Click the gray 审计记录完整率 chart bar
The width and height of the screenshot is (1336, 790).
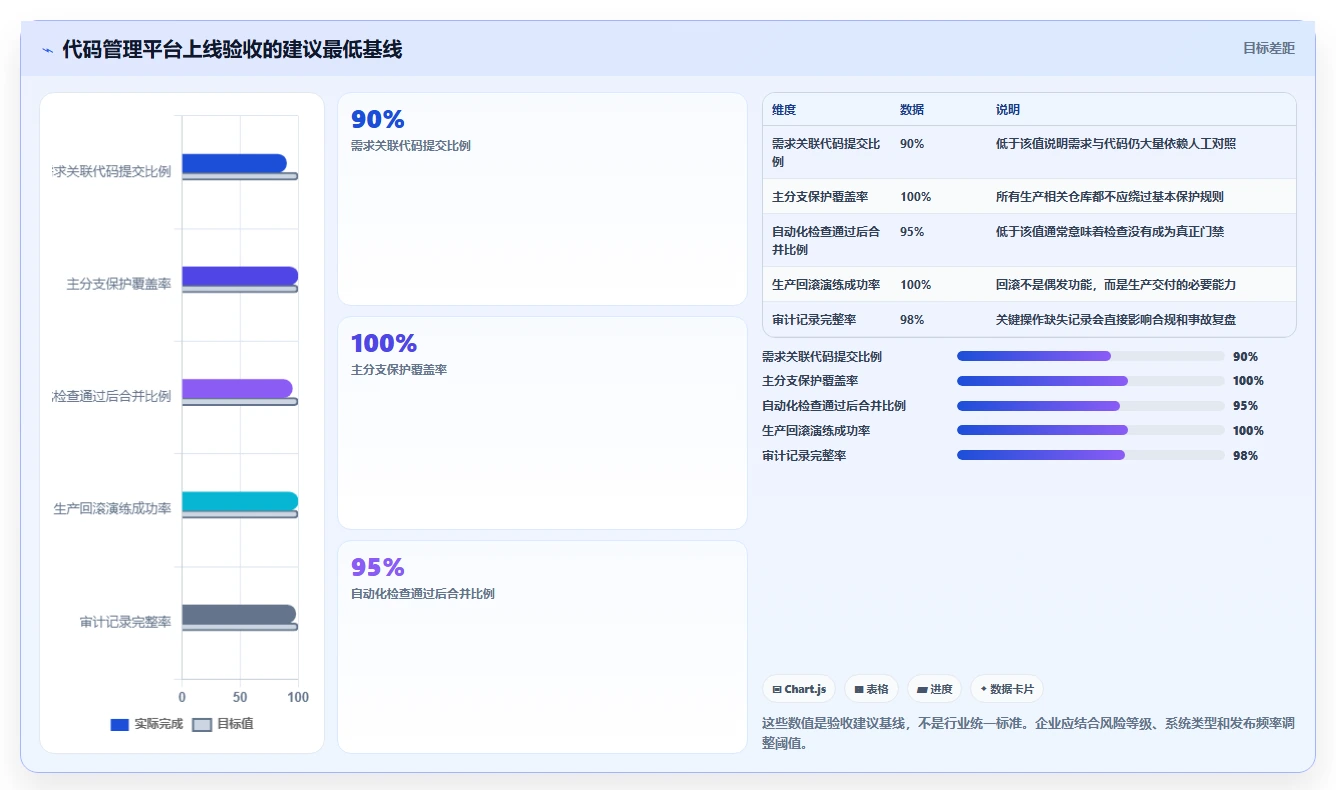239,614
